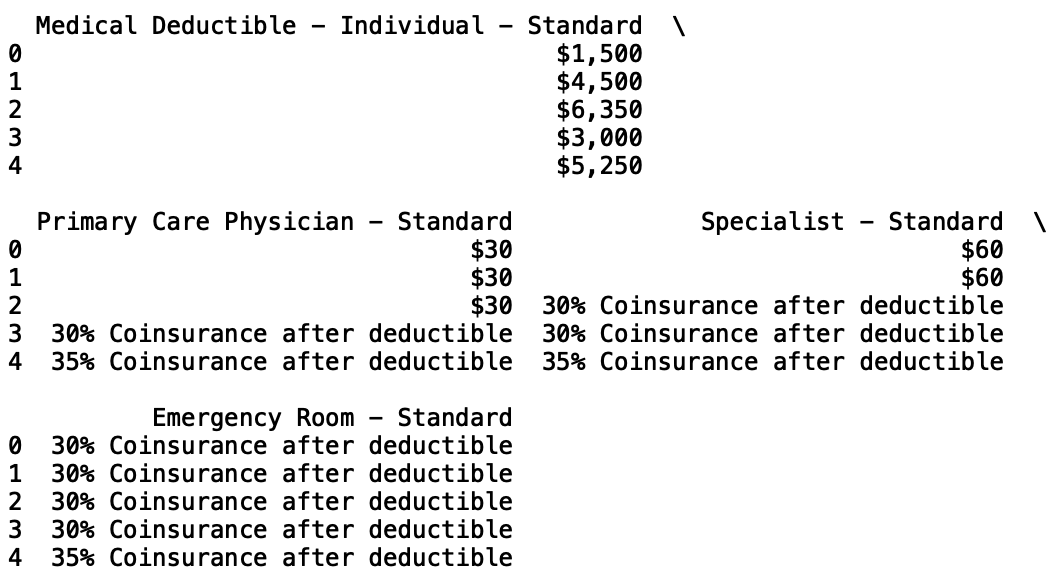This screenshot has height=570, width=1048.
Task: Click row 4 Specialist 35% Coinsurance text
Action: pos(773,362)
